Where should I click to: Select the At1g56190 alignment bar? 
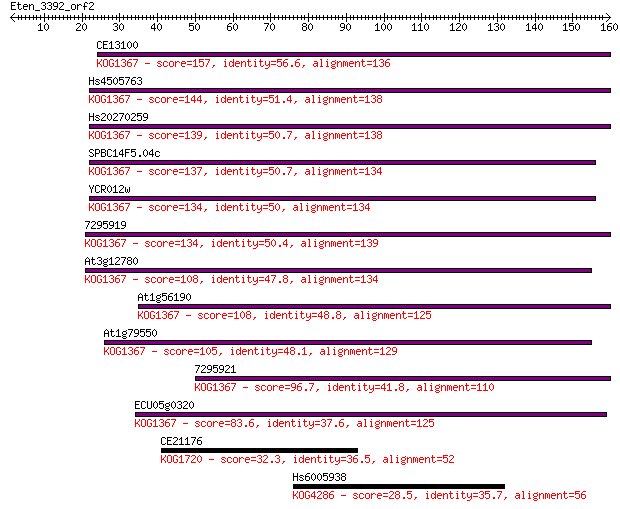[x=374, y=307]
